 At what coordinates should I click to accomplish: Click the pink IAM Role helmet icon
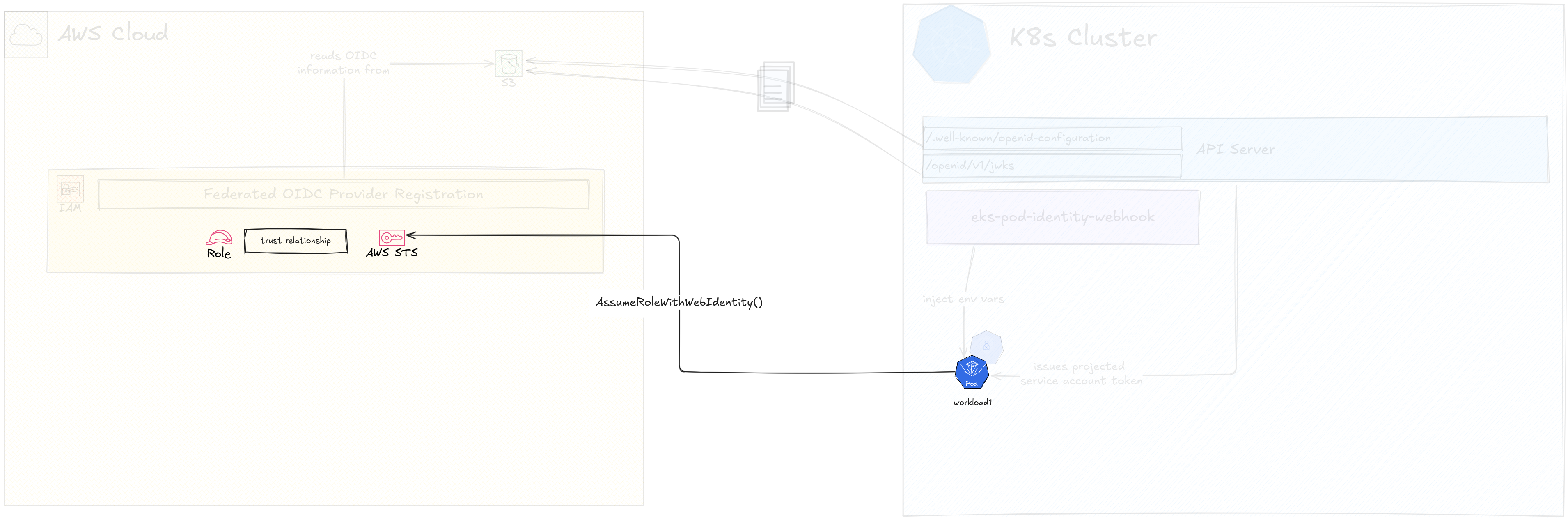coord(219,237)
